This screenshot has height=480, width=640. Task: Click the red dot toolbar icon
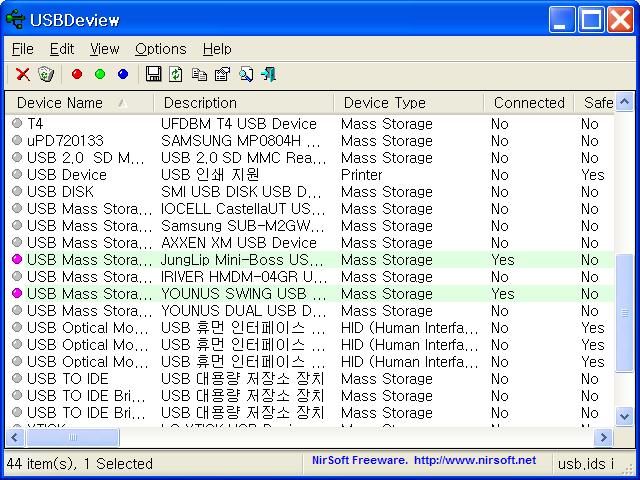77,74
